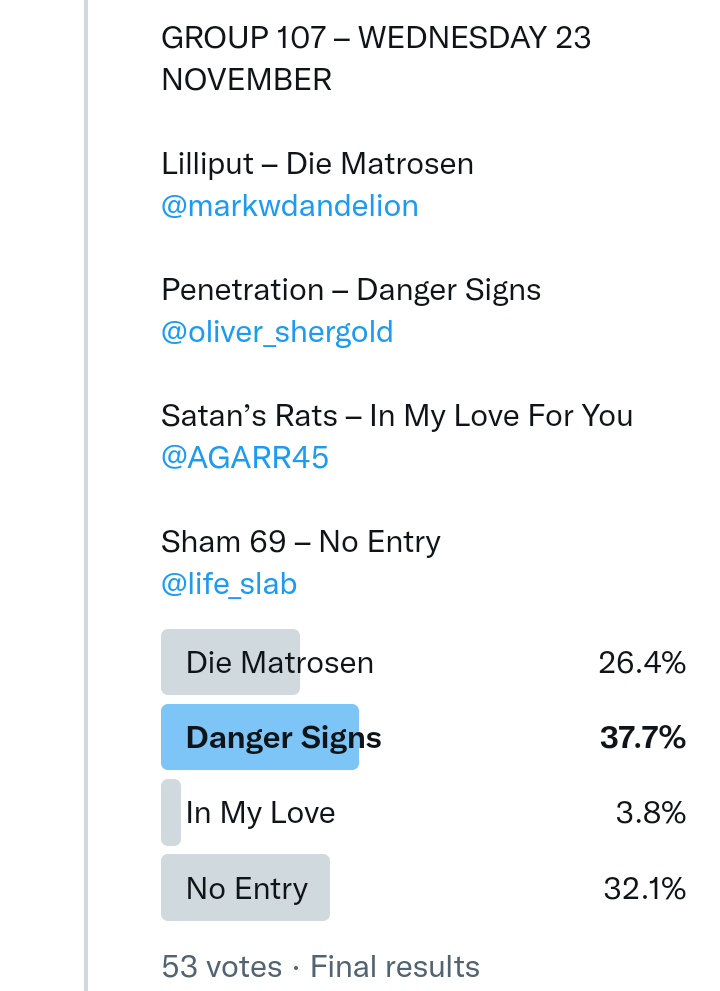Click the 26.4% result for Die Matrosen
This screenshot has width=720, height=991.
click(x=642, y=662)
